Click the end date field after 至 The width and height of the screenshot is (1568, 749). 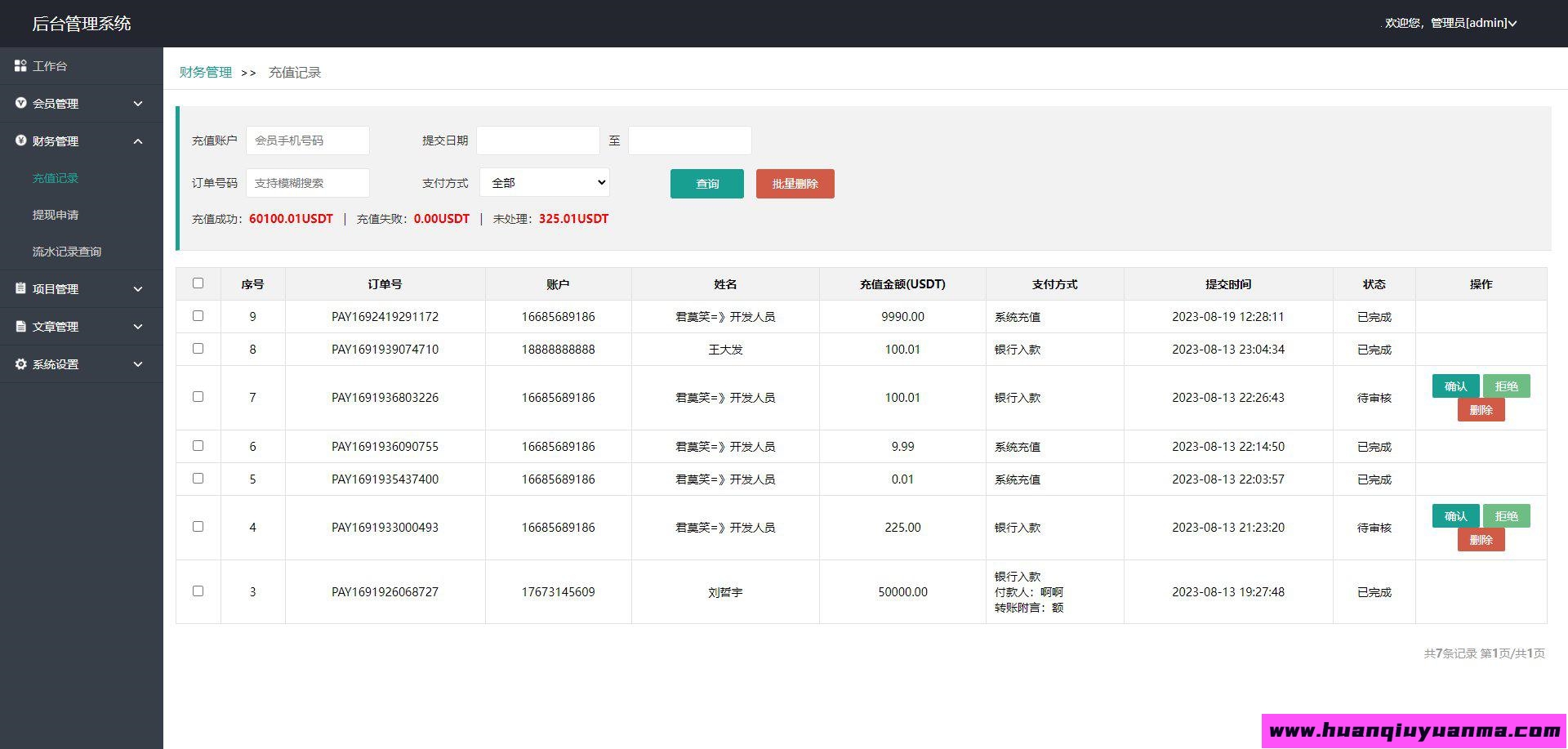point(690,140)
